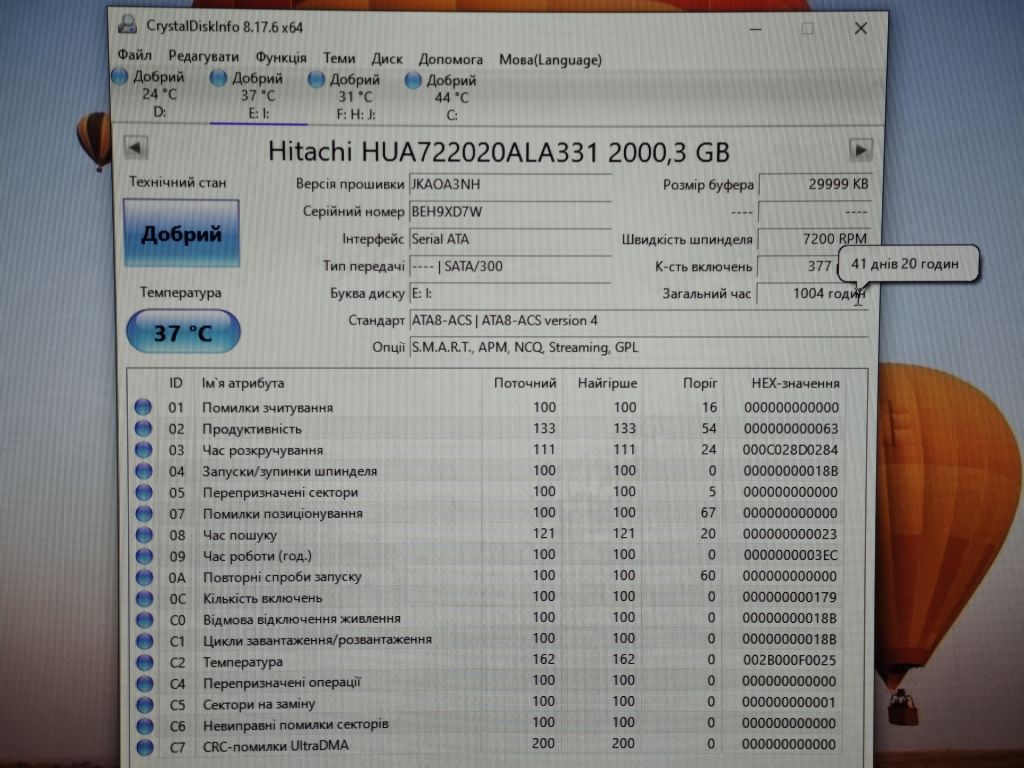Click the HEX-значення column header
Image resolution: width=1024 pixels, height=768 pixels.
[x=795, y=383]
